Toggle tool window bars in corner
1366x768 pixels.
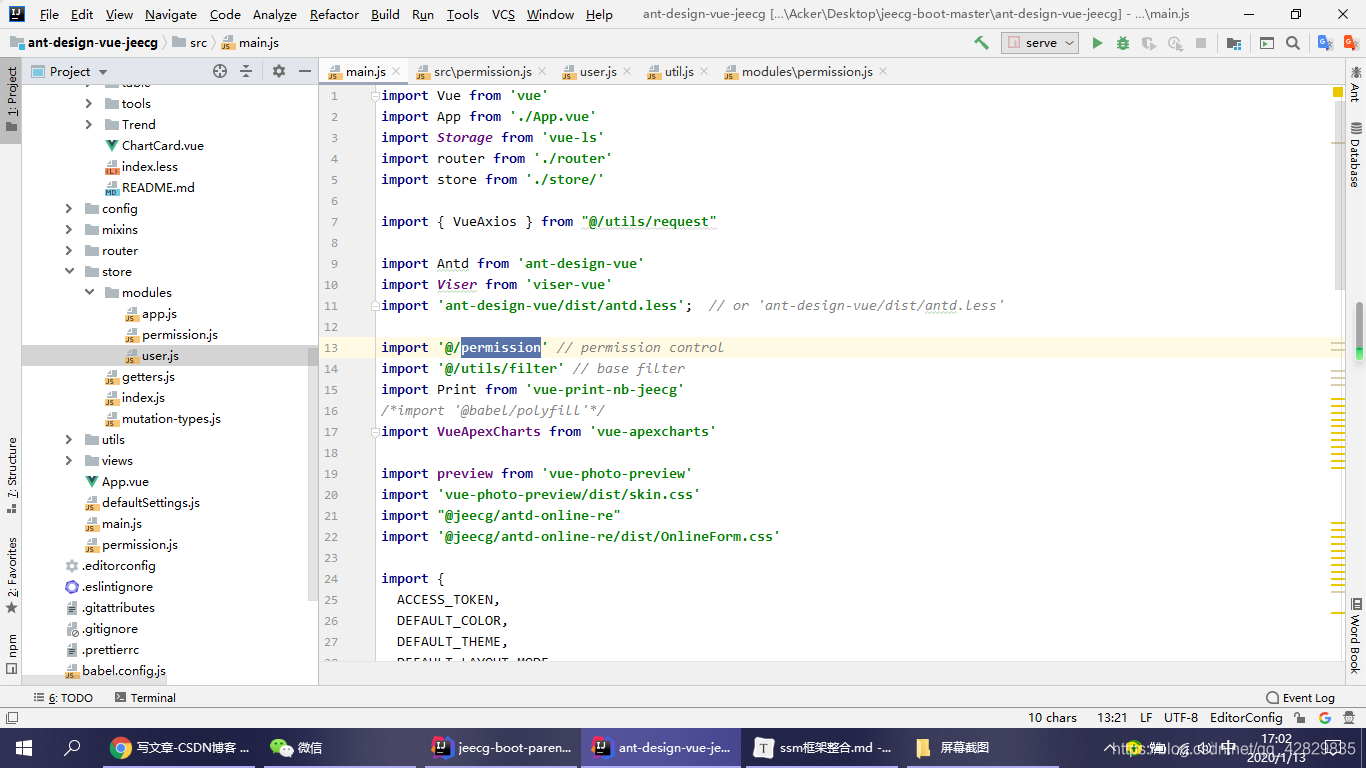(11, 717)
